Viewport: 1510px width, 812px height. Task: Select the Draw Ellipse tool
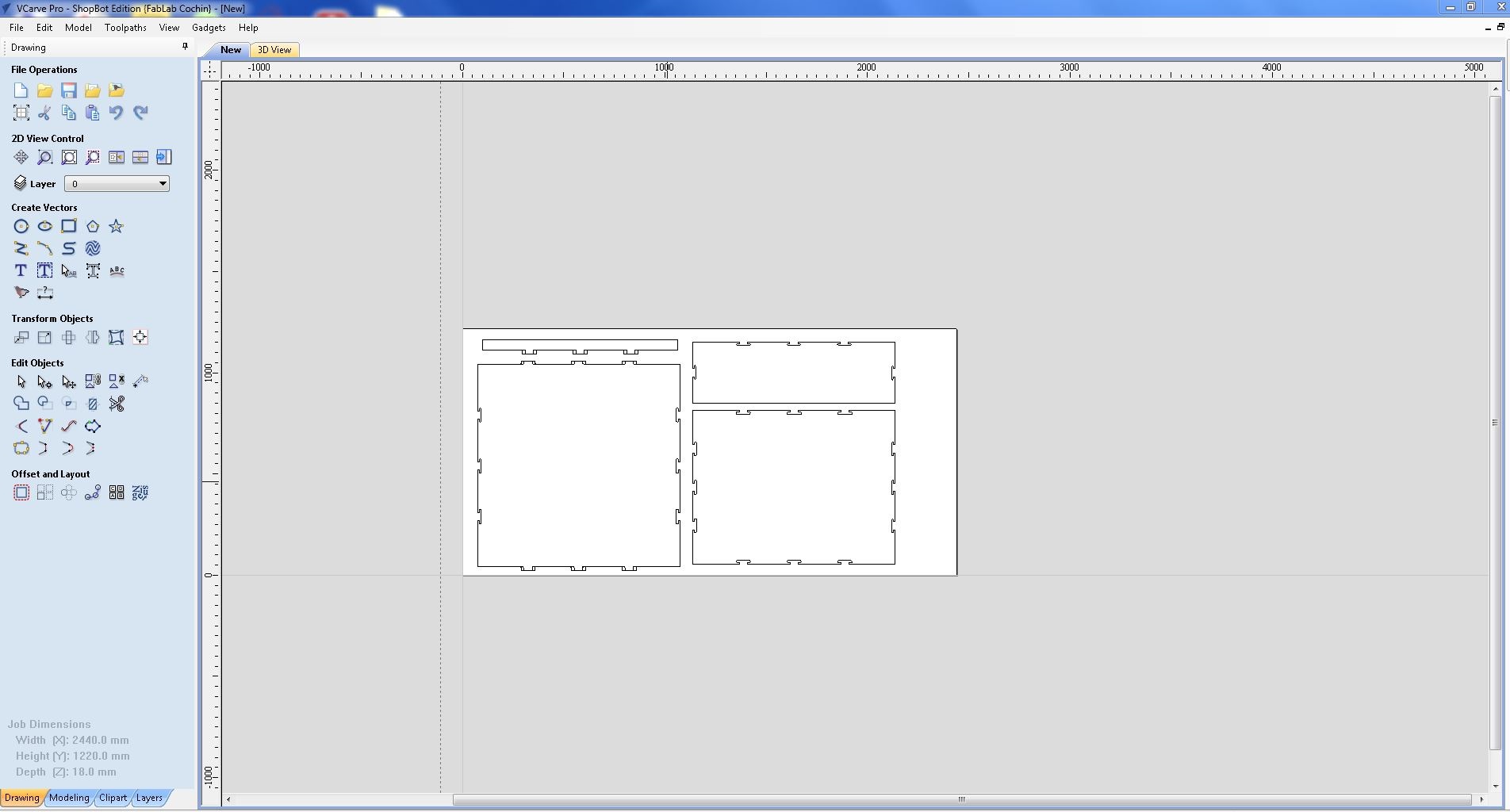coord(44,227)
